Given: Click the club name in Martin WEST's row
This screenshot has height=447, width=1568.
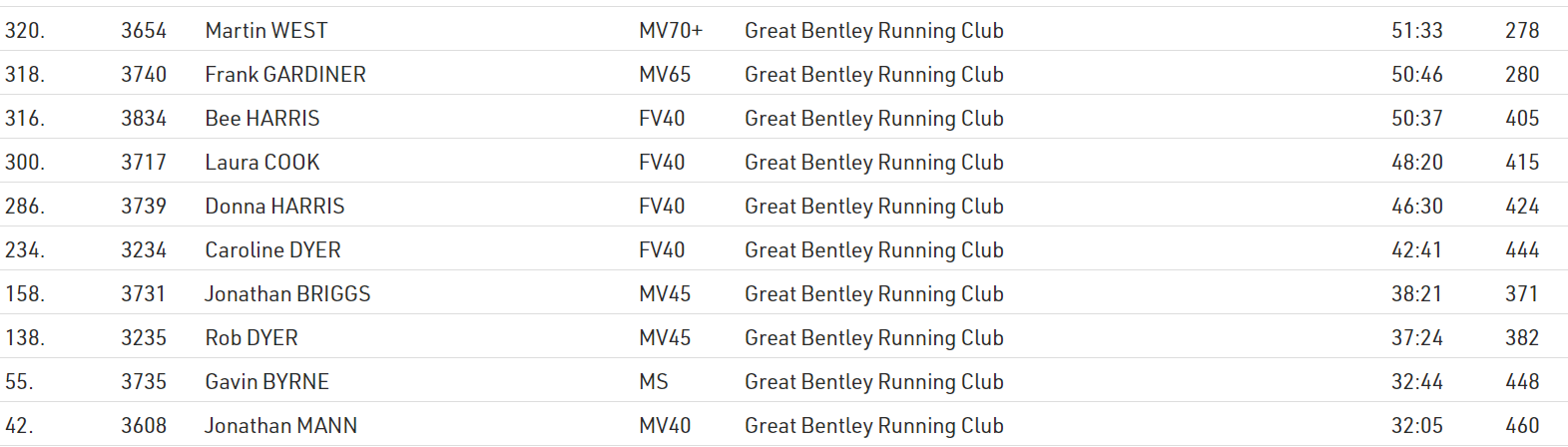Looking at the screenshot, I should click(x=873, y=31).
